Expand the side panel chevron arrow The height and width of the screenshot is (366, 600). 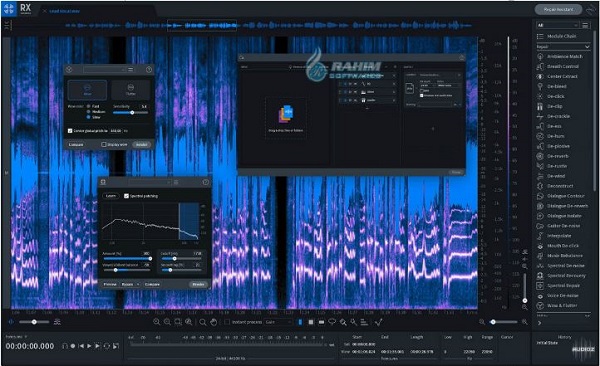(540, 323)
